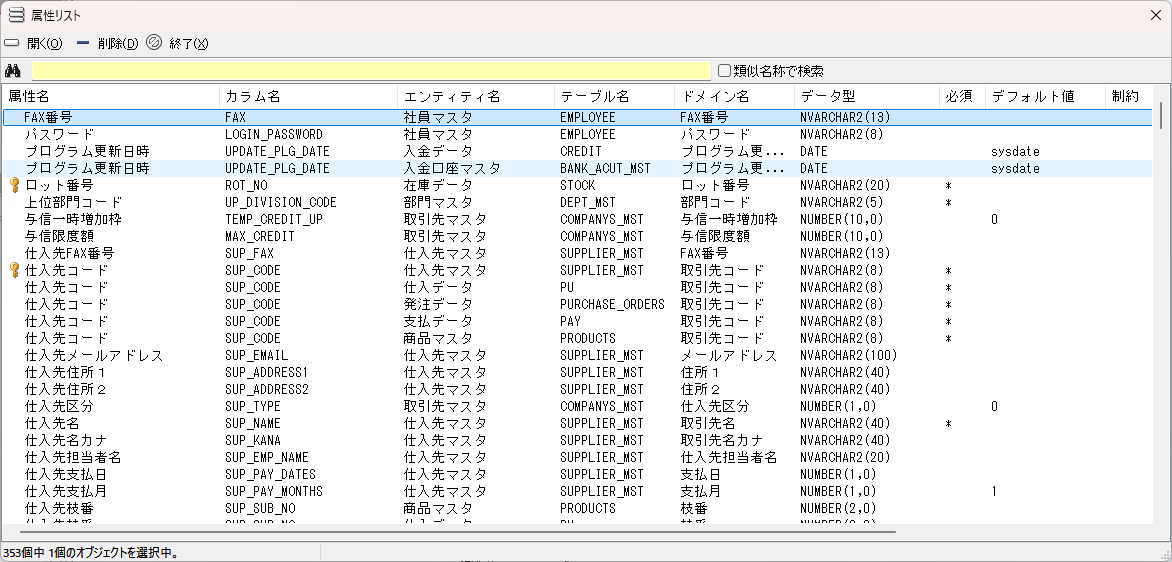Focus the yellow search input field
Screen dimensions: 1172x562
(x=371, y=71)
